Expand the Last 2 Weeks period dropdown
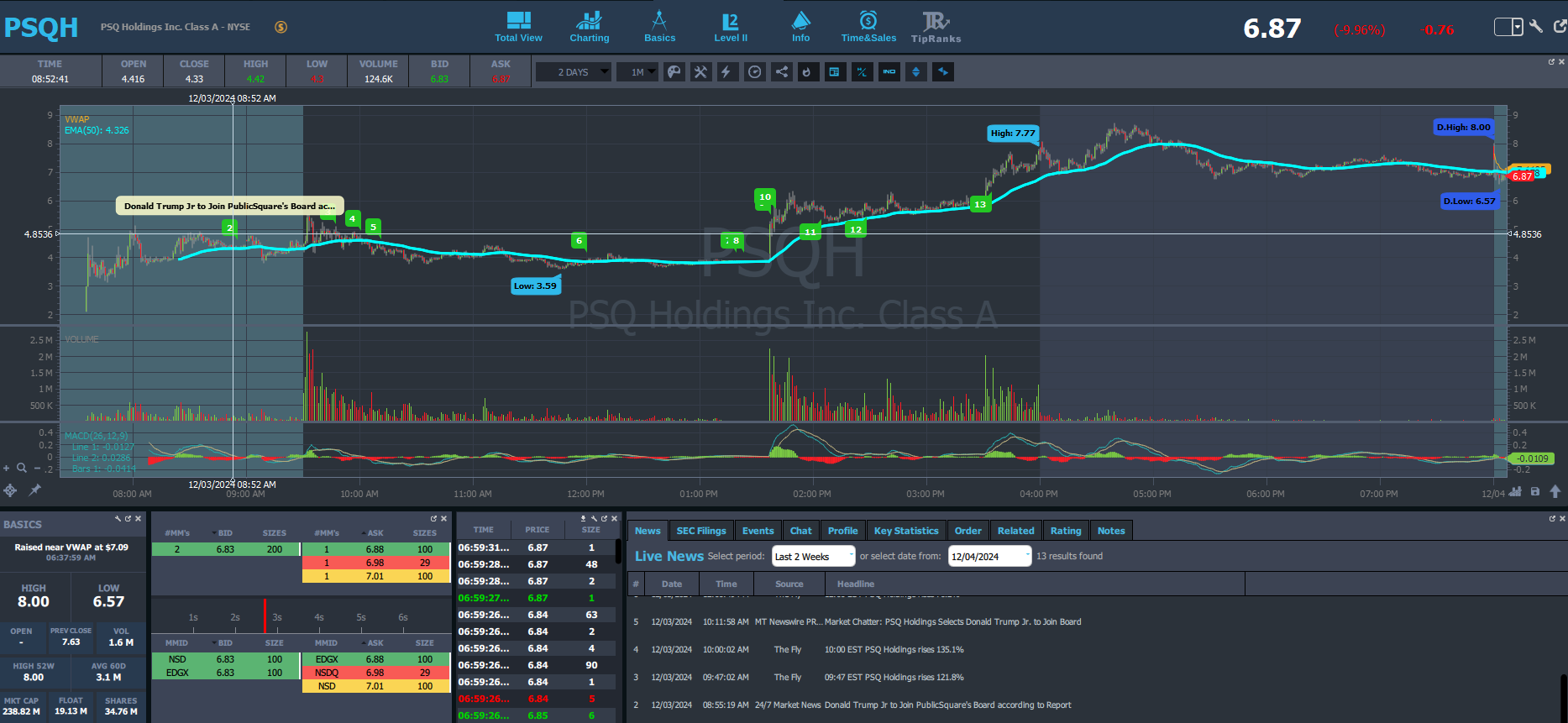The height and width of the screenshot is (723, 1568). point(813,557)
